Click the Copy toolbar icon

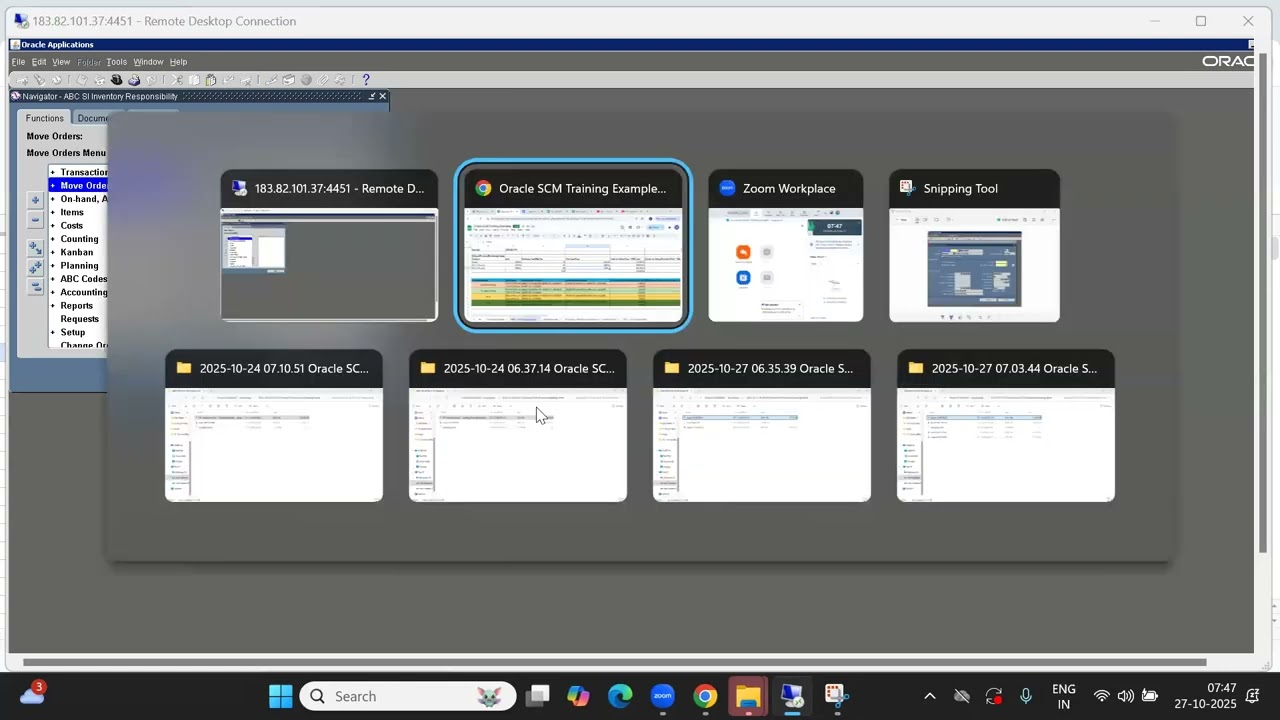194,80
